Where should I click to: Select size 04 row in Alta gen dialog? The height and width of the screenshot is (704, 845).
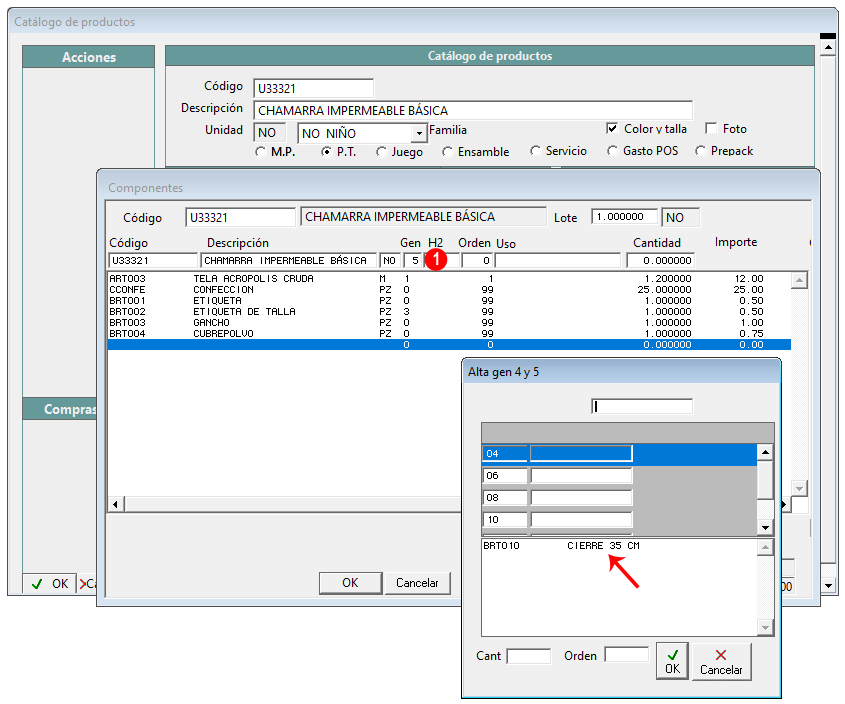[x=620, y=453]
